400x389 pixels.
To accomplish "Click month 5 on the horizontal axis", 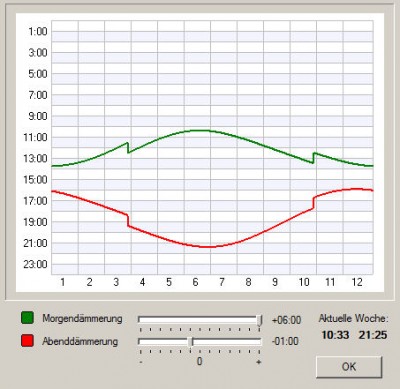I will pos(169,282).
